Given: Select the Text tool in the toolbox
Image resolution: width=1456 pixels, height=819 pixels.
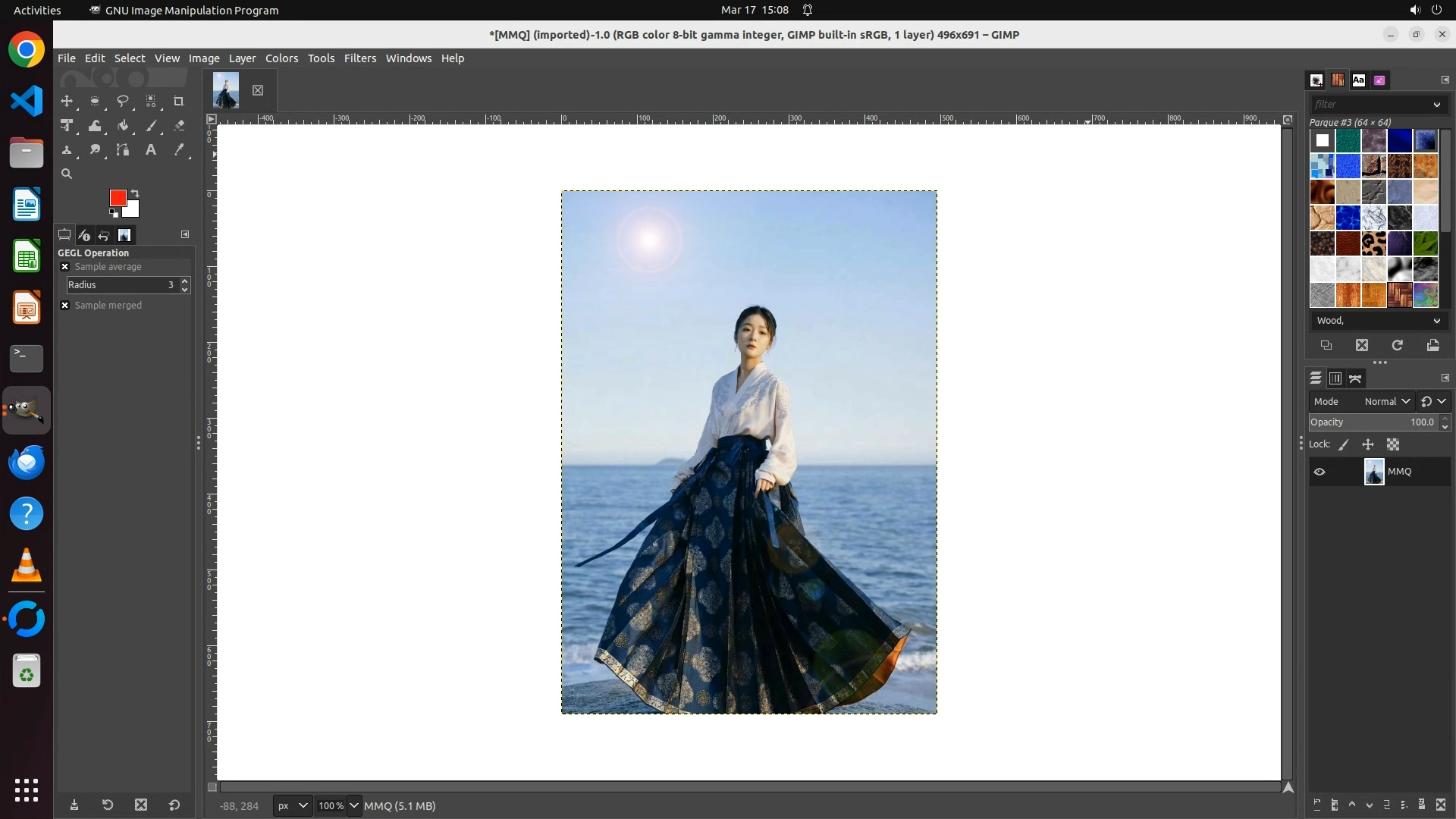Looking at the screenshot, I should (x=151, y=150).
